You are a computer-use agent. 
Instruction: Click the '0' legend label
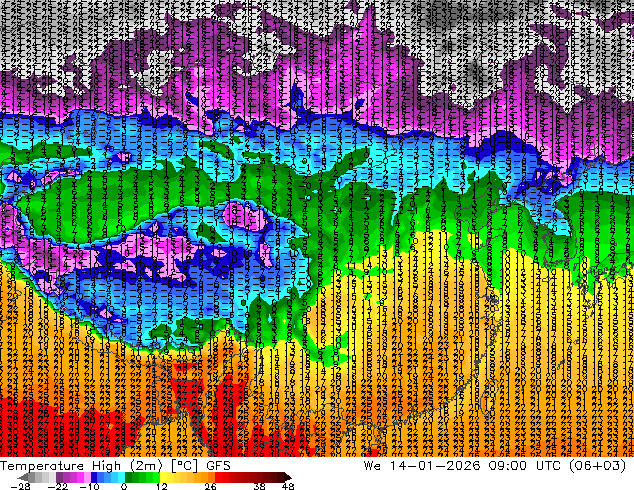(x=124, y=486)
